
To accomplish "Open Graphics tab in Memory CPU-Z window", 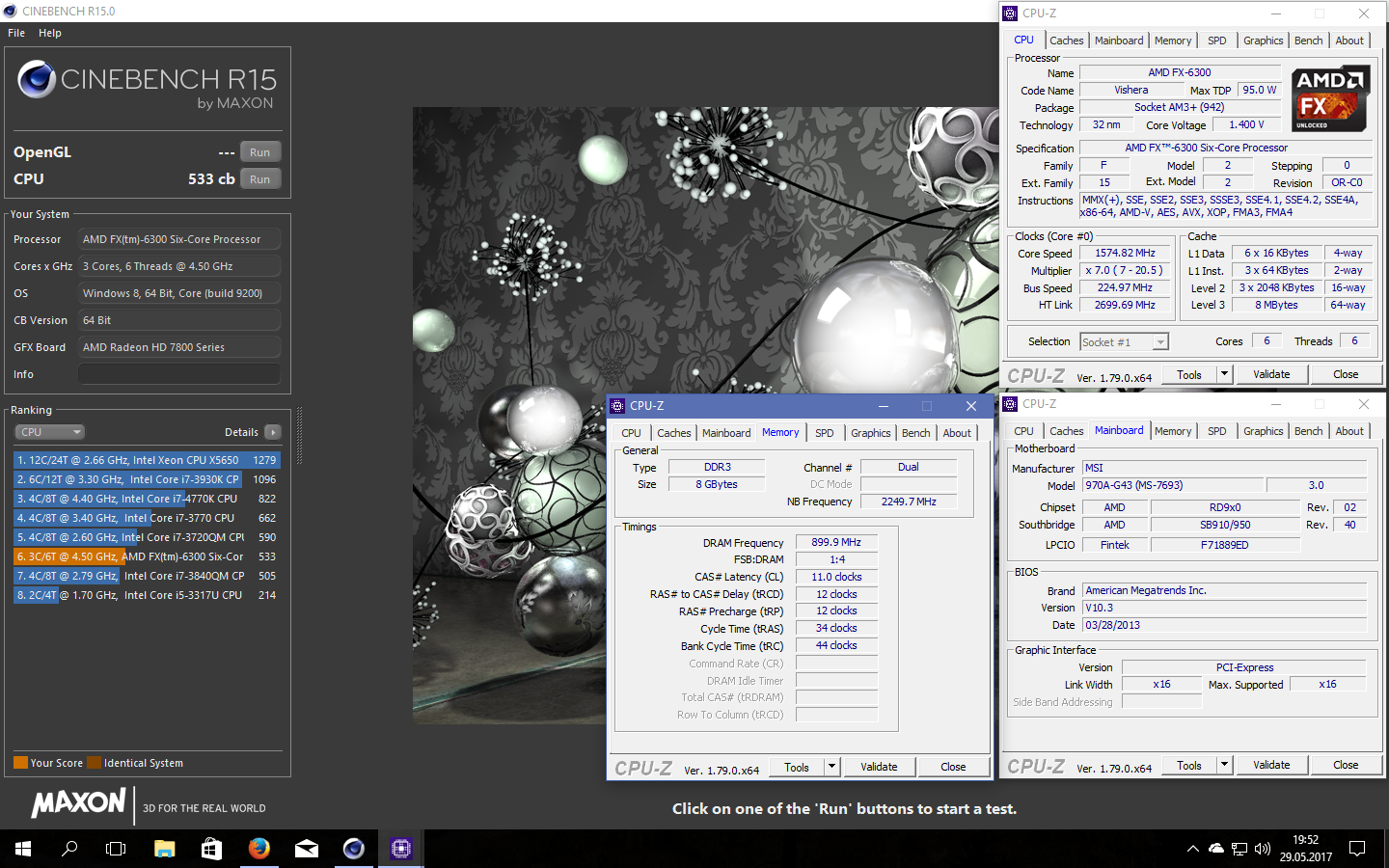I will coord(871,433).
